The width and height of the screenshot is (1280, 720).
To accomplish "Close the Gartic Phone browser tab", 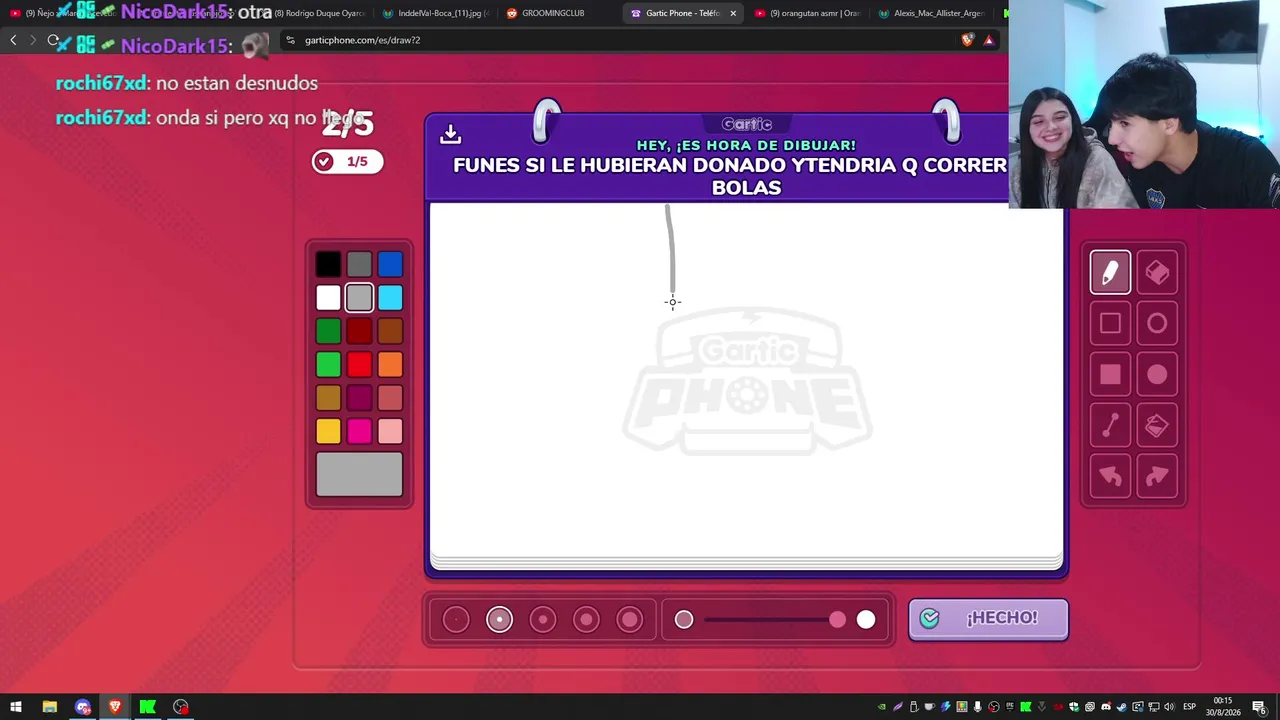I will click(x=733, y=13).
